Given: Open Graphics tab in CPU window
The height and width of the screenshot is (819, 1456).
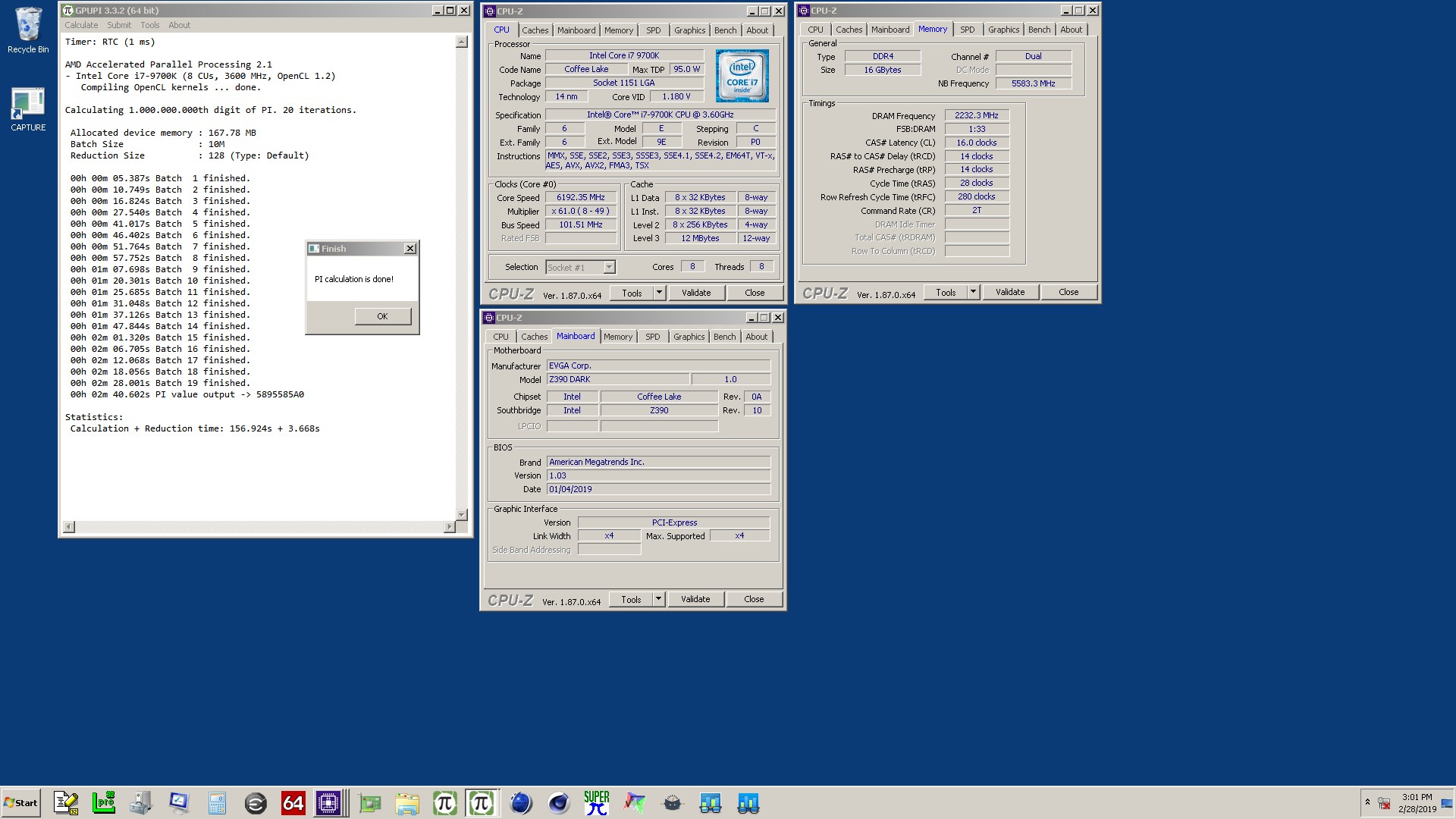Looking at the screenshot, I should tap(690, 30).
